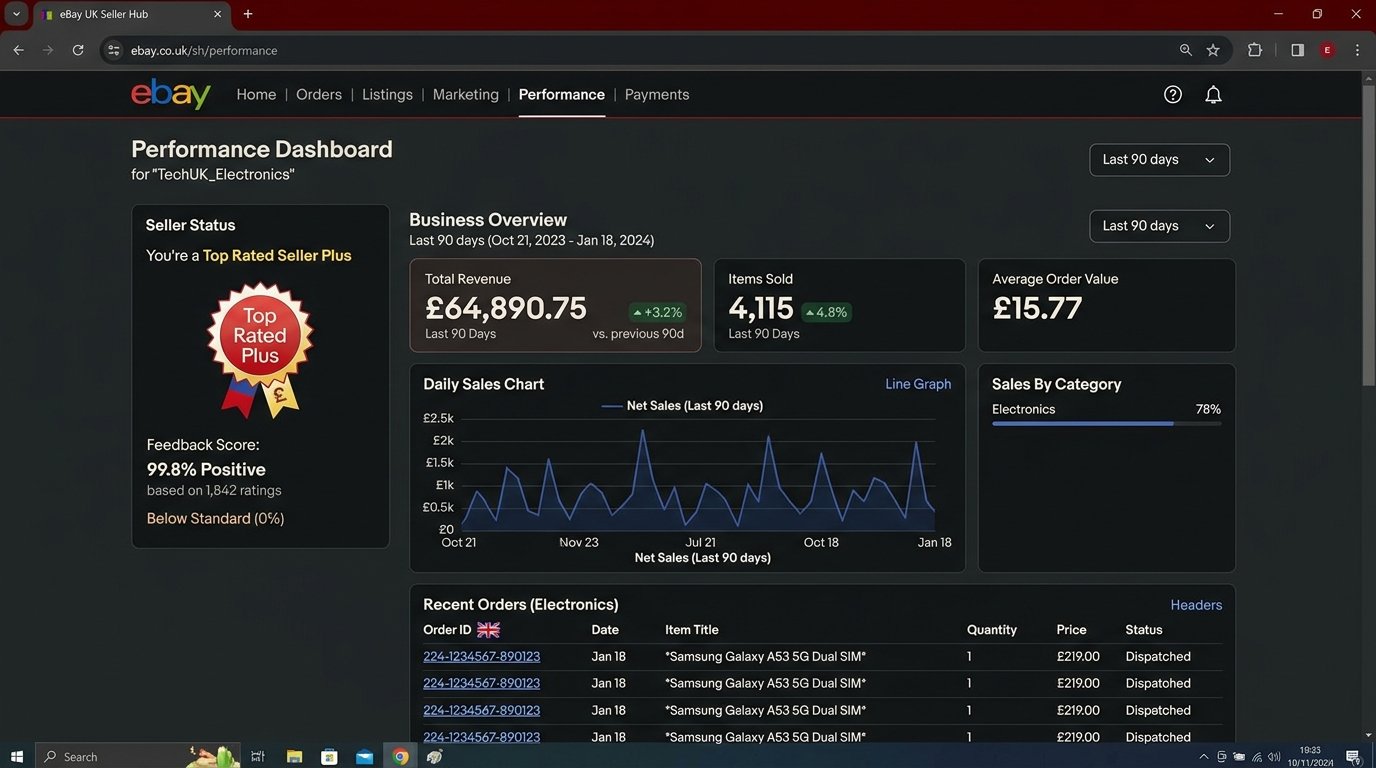View site information icon in address bar

point(114,50)
